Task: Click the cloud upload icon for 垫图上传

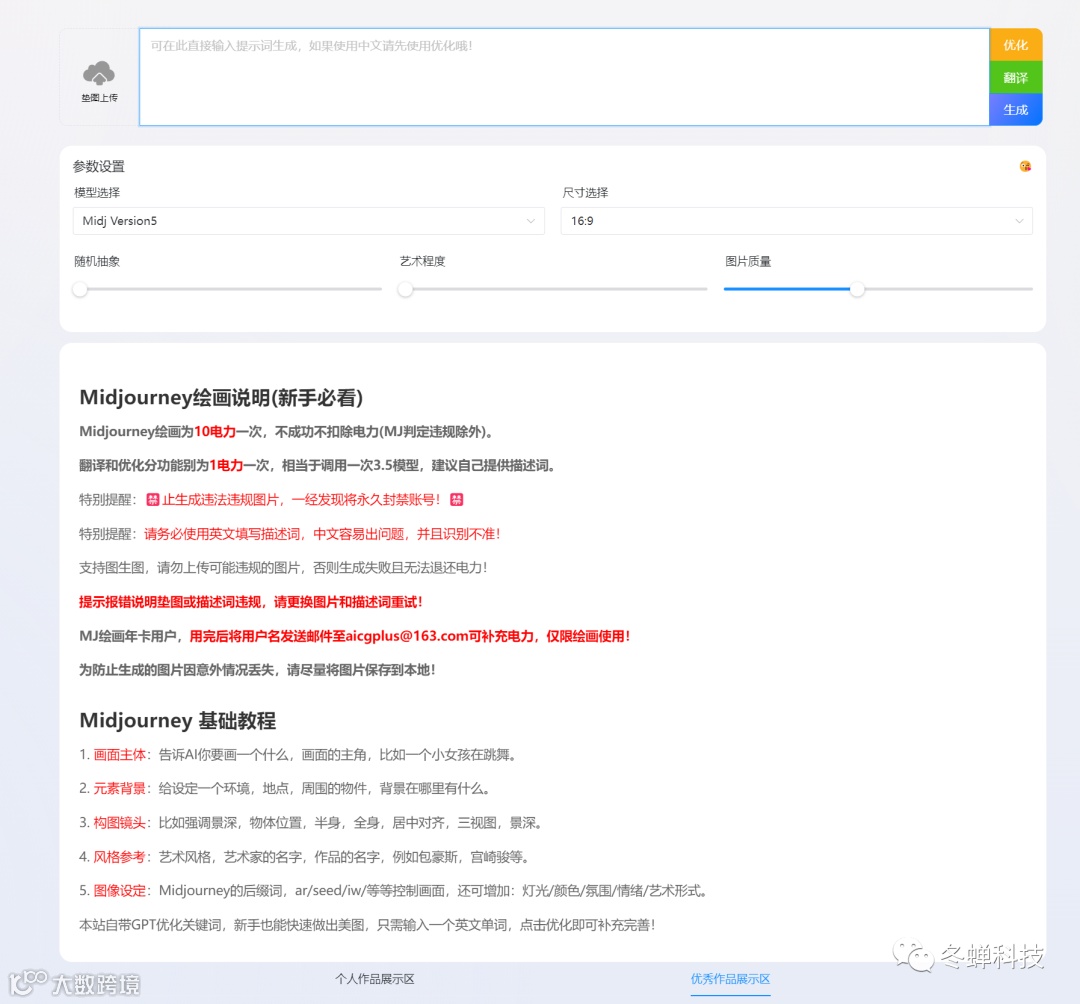Action: (x=99, y=73)
